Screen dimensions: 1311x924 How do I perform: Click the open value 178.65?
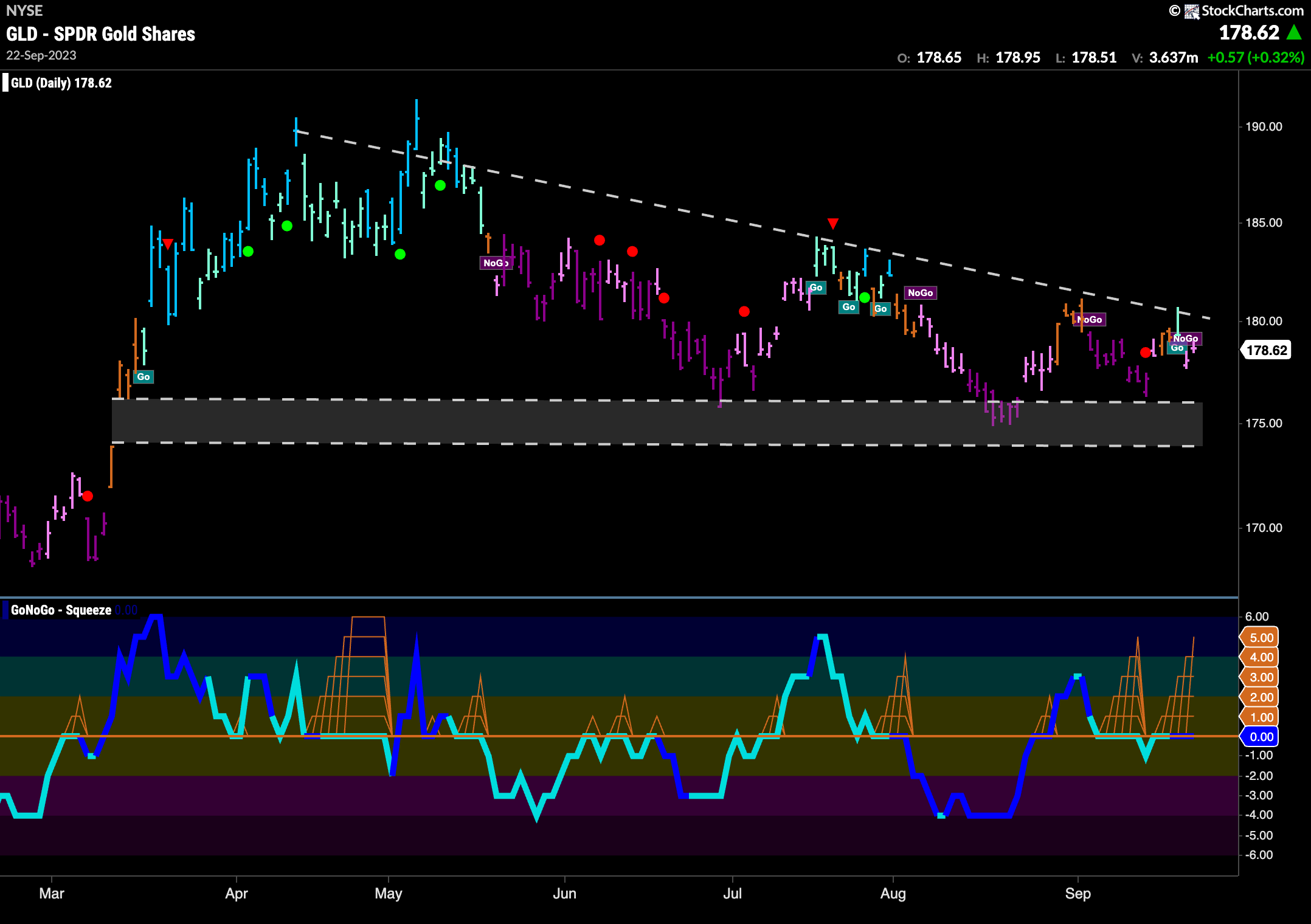pyautogui.click(x=939, y=58)
